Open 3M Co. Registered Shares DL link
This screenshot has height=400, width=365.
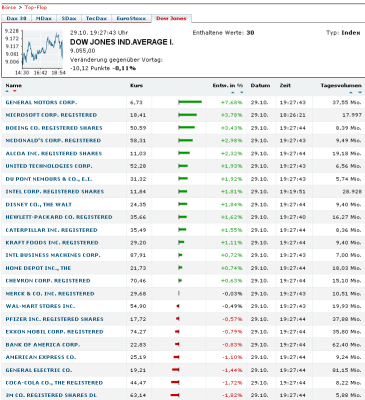click(51, 395)
